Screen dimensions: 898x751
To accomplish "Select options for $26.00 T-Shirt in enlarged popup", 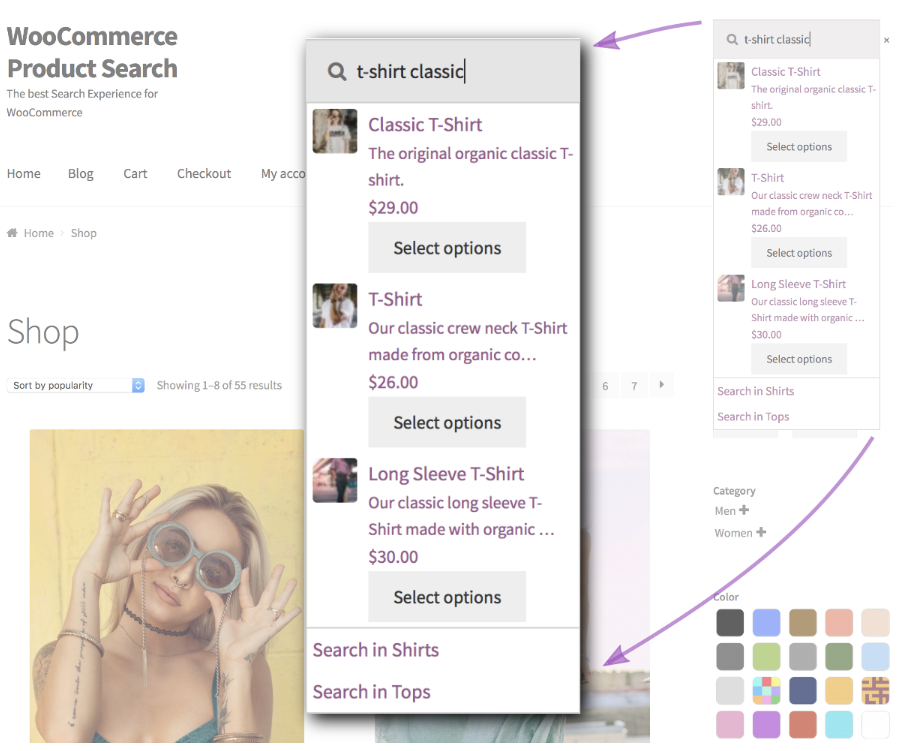I will [447, 423].
